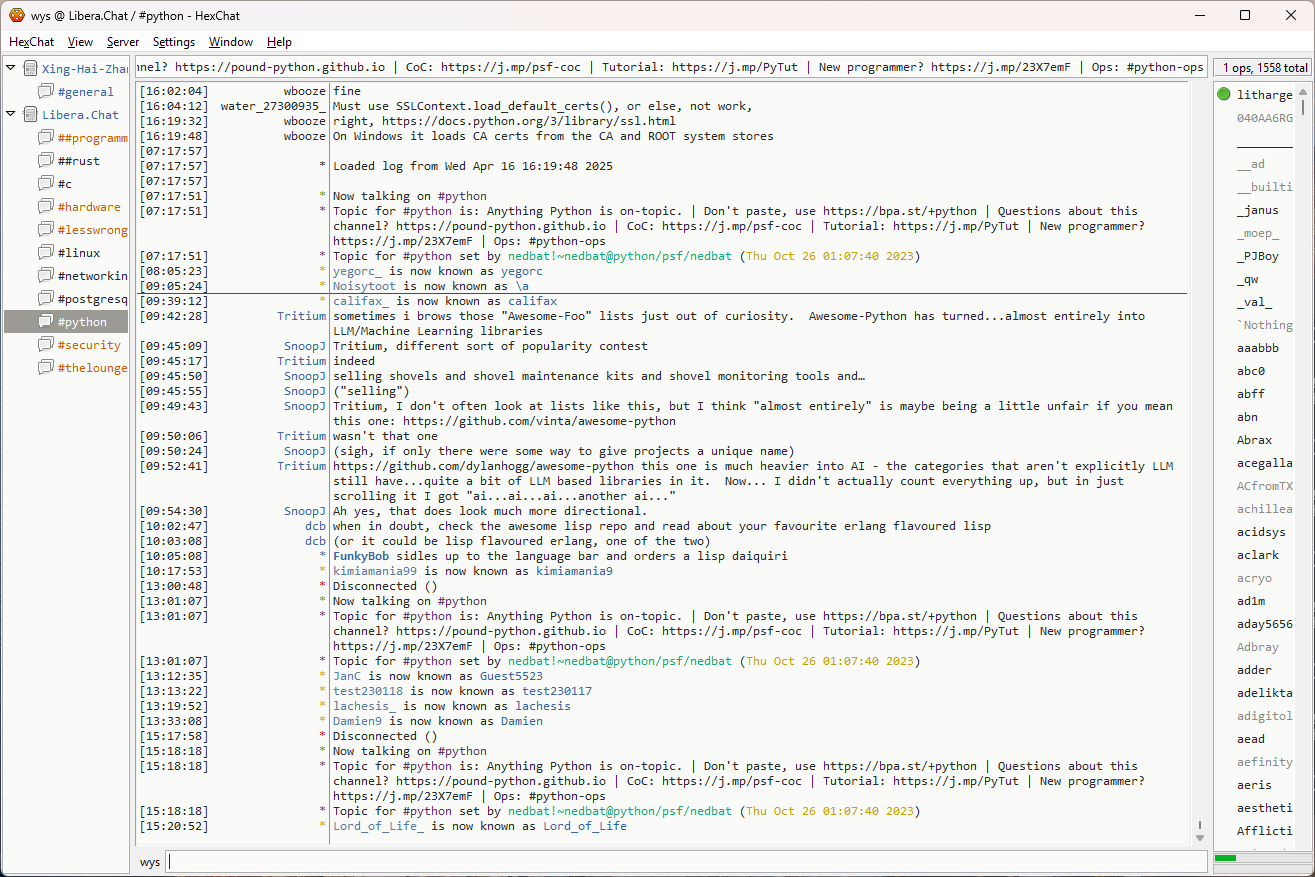The image size is (1315, 877).
Task: Click the #linux channel icon
Action: coord(46,253)
